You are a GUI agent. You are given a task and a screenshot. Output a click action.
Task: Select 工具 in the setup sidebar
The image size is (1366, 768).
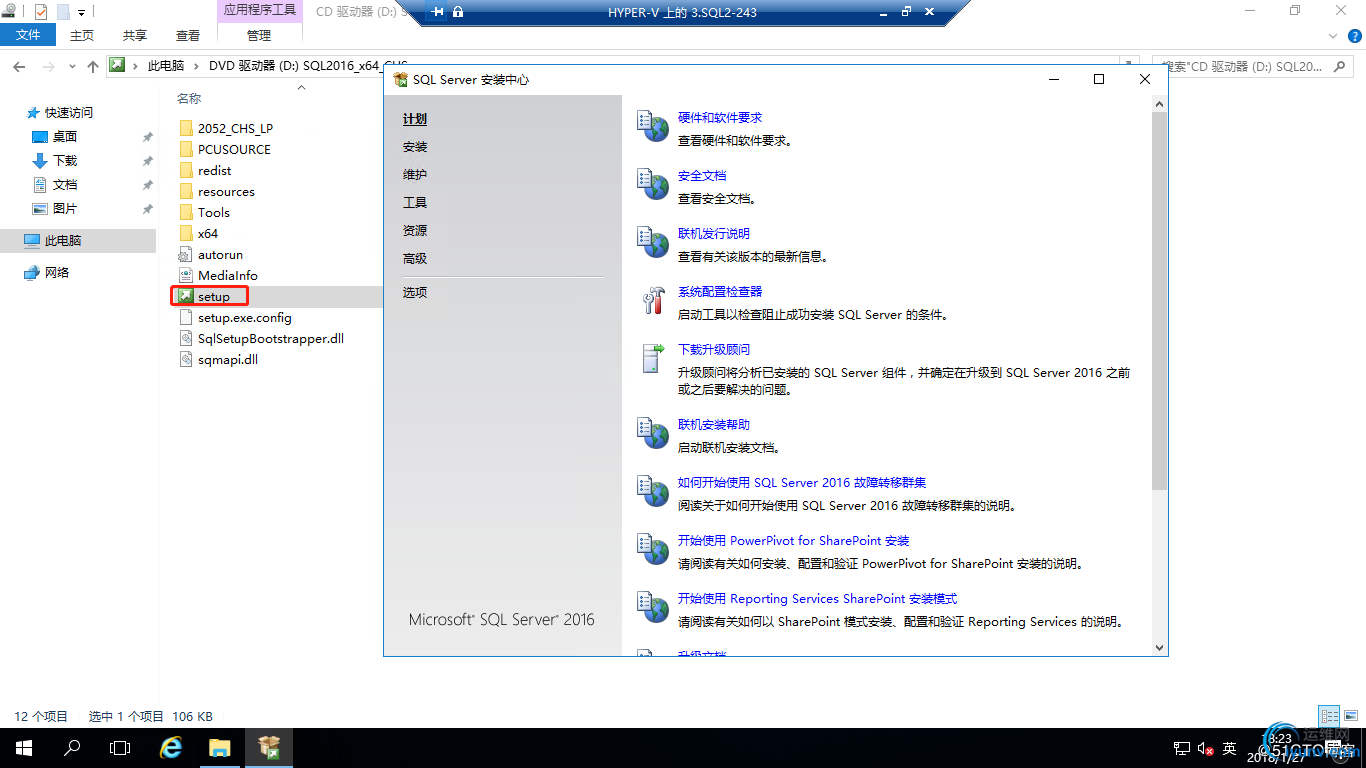pos(415,203)
